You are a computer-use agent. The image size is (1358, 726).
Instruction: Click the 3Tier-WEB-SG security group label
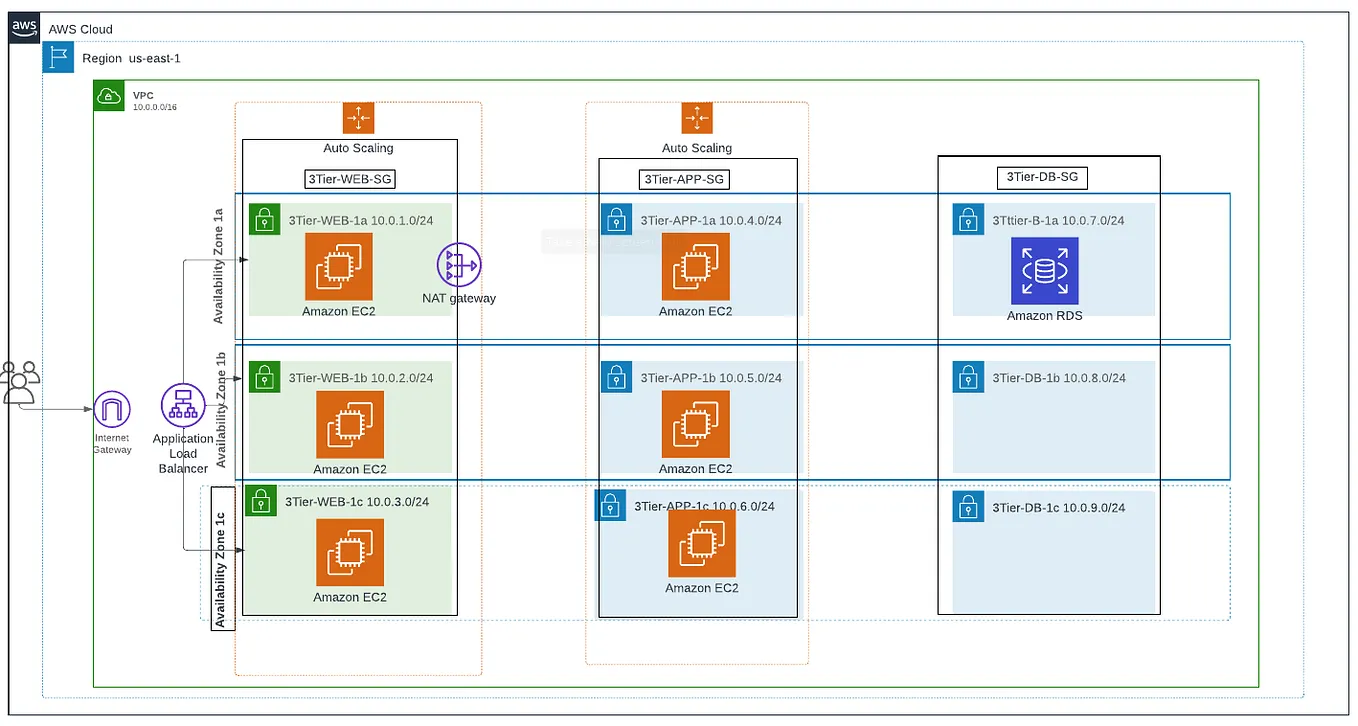(349, 178)
